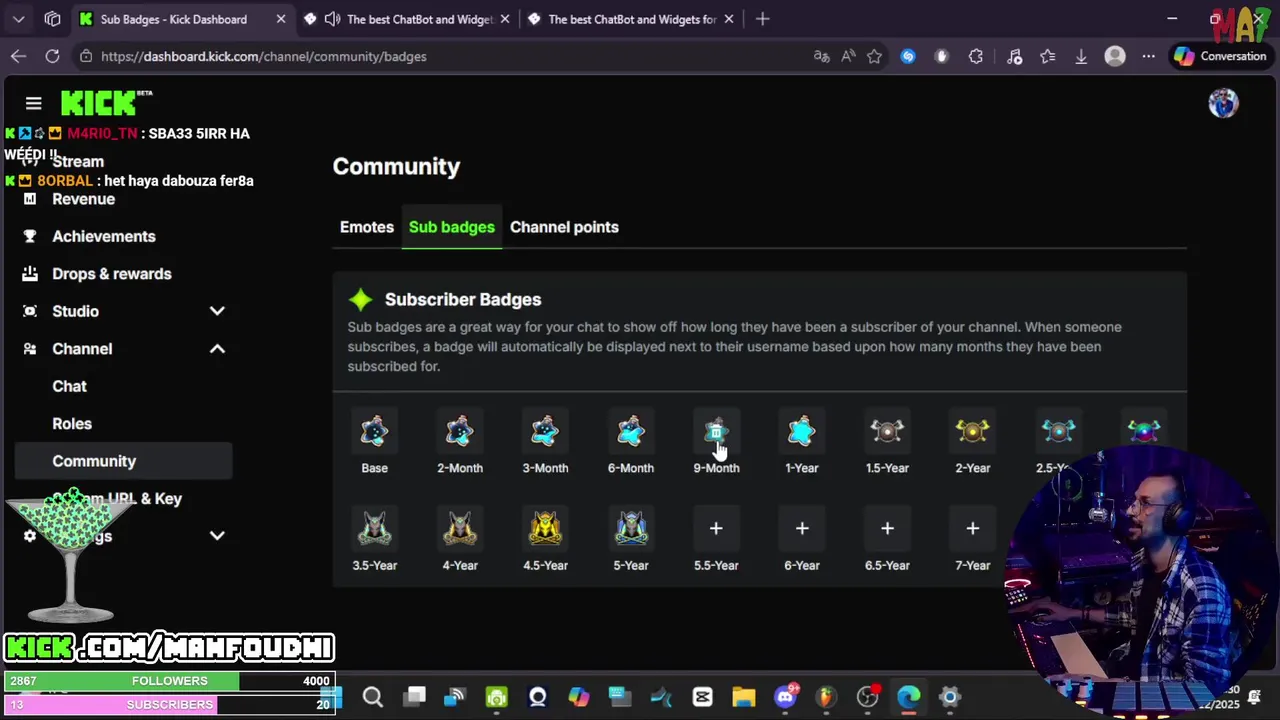Image resolution: width=1280 pixels, height=720 pixels.
Task: Go to Drops & rewards
Action: (x=112, y=274)
